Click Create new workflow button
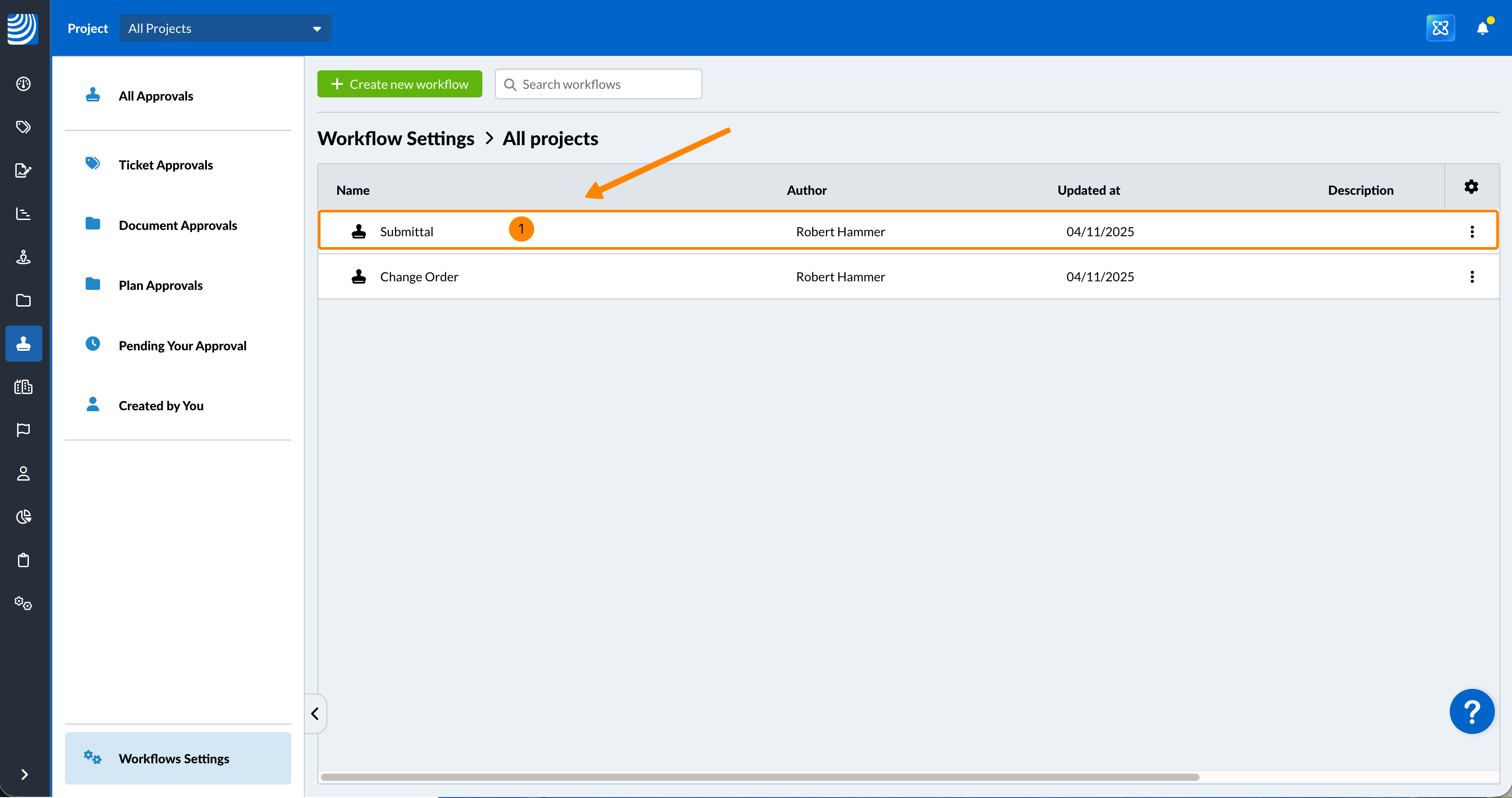 point(399,84)
